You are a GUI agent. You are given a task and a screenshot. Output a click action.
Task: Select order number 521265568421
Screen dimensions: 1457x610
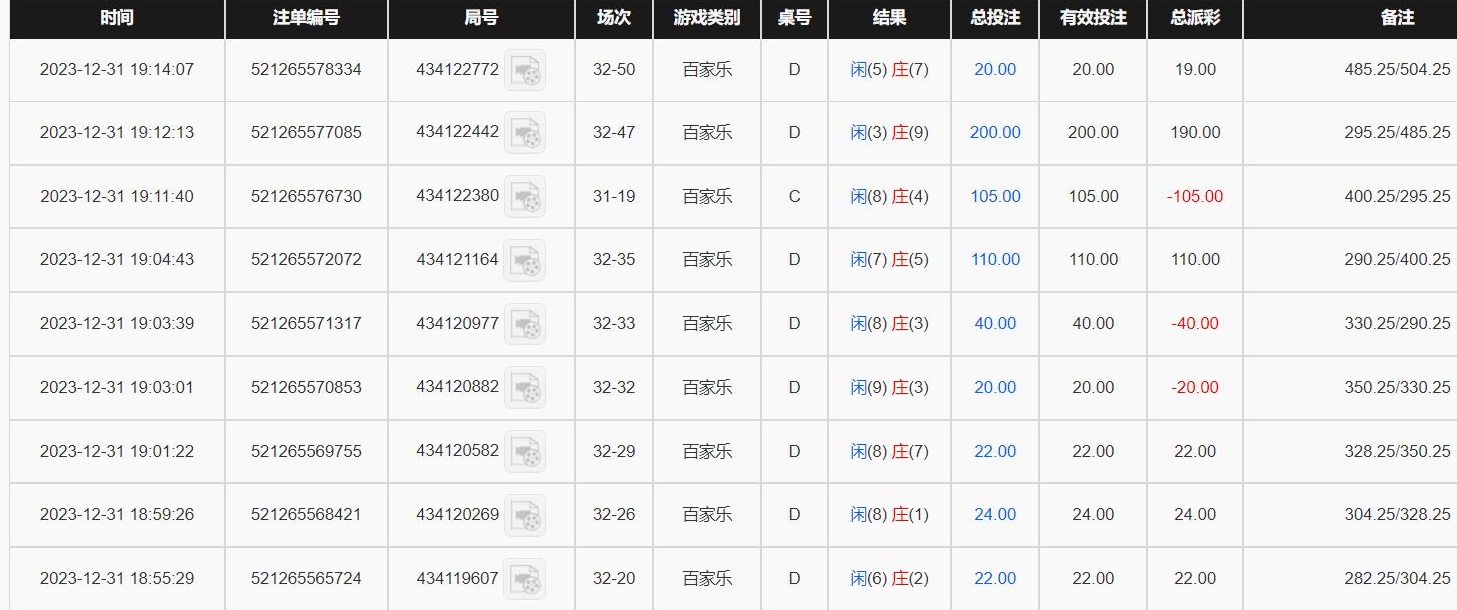point(306,514)
